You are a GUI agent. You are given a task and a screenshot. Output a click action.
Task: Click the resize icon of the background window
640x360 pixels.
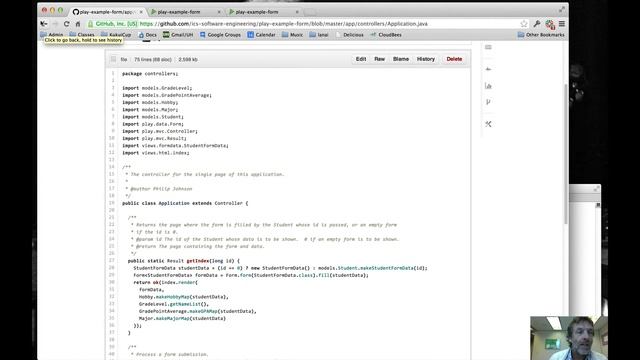596,189
